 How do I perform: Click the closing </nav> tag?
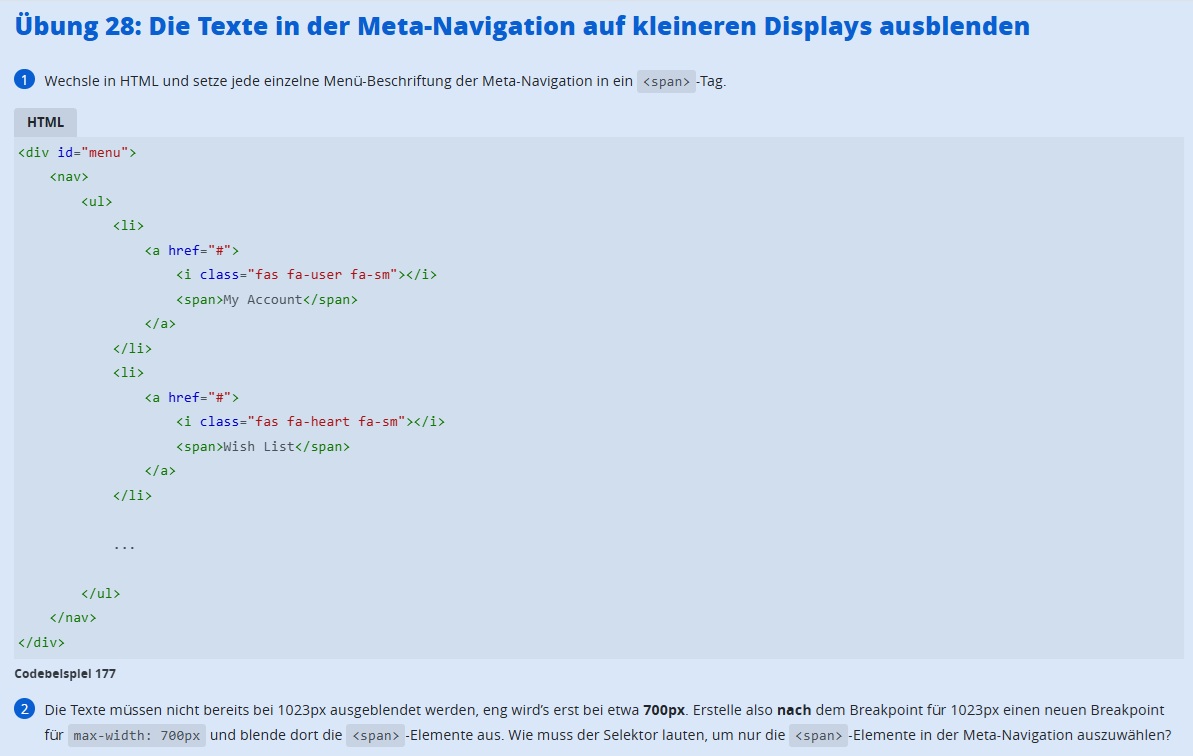[73, 618]
